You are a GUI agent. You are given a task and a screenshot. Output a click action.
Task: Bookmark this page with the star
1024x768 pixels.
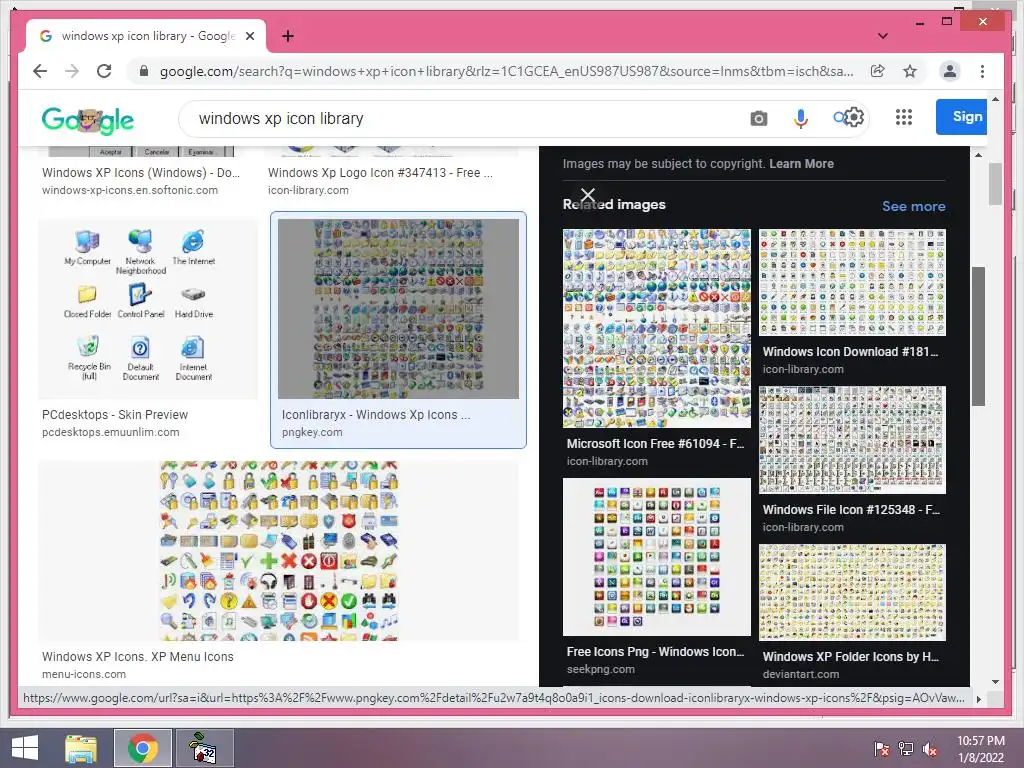tap(910, 71)
